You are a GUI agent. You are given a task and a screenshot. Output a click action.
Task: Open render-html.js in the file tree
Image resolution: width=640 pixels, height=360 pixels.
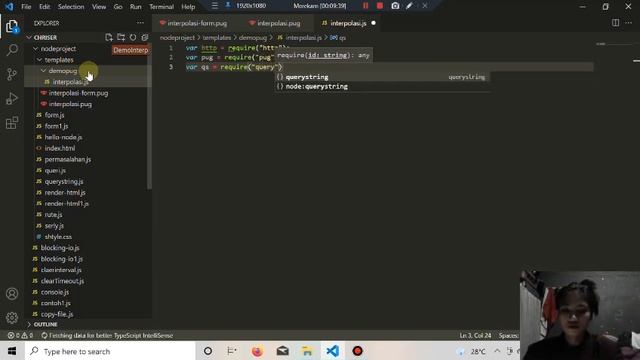[x=65, y=192]
